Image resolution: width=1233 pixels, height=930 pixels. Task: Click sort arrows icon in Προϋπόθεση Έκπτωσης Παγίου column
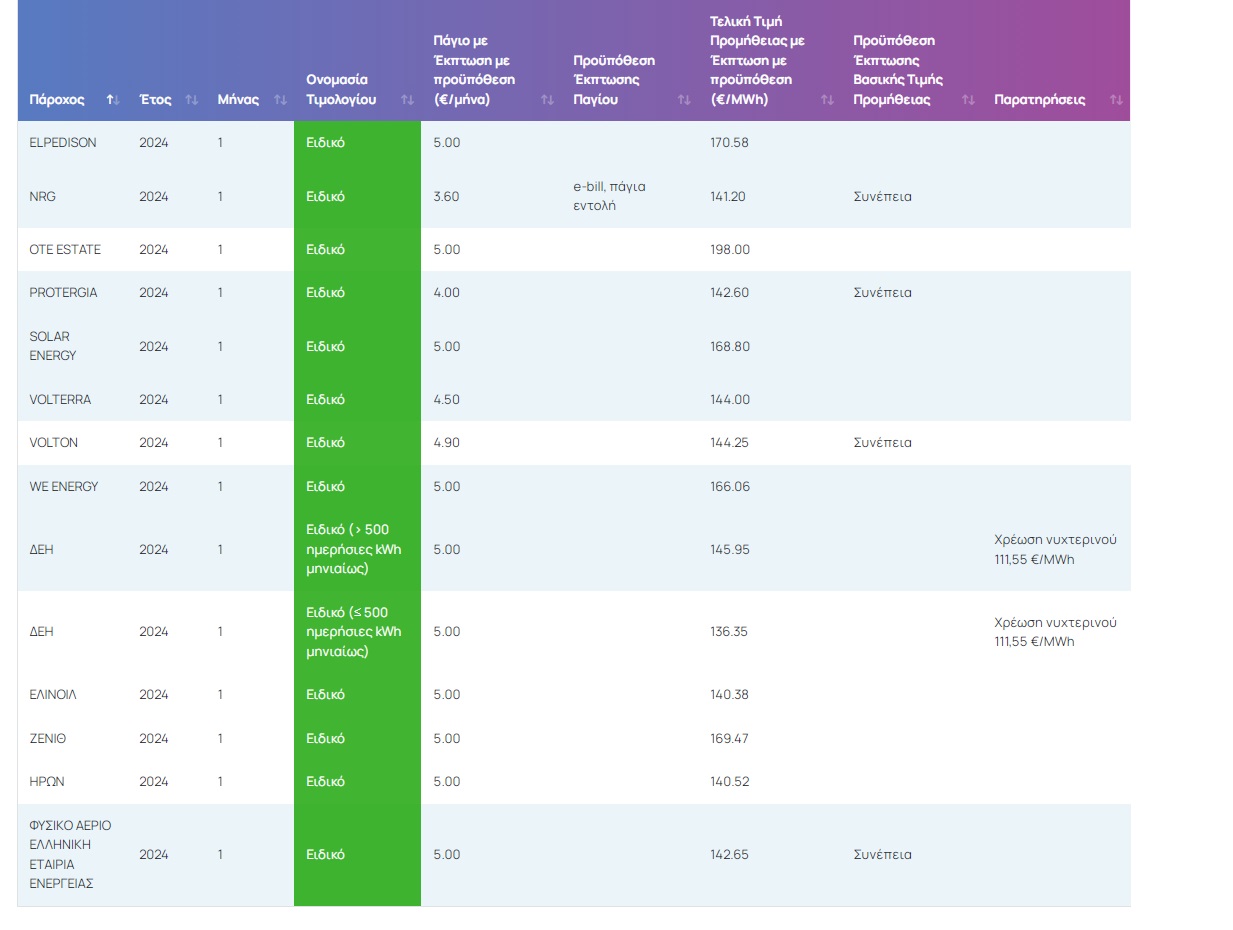coord(684,100)
